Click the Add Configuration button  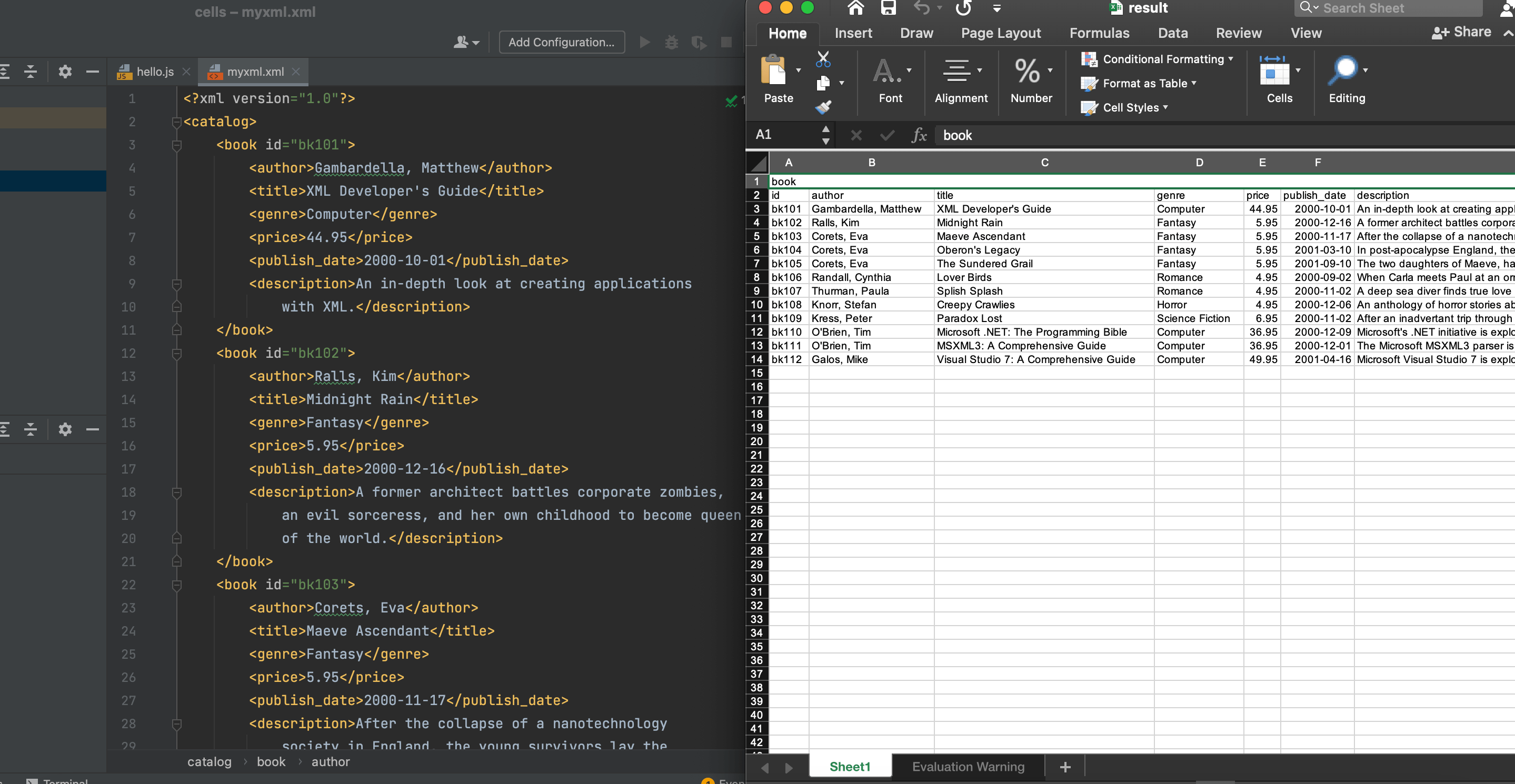click(561, 42)
